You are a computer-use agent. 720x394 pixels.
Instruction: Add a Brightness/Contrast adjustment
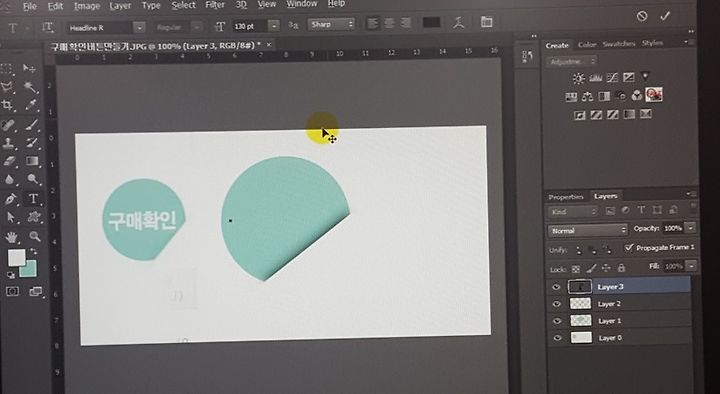tap(578, 78)
